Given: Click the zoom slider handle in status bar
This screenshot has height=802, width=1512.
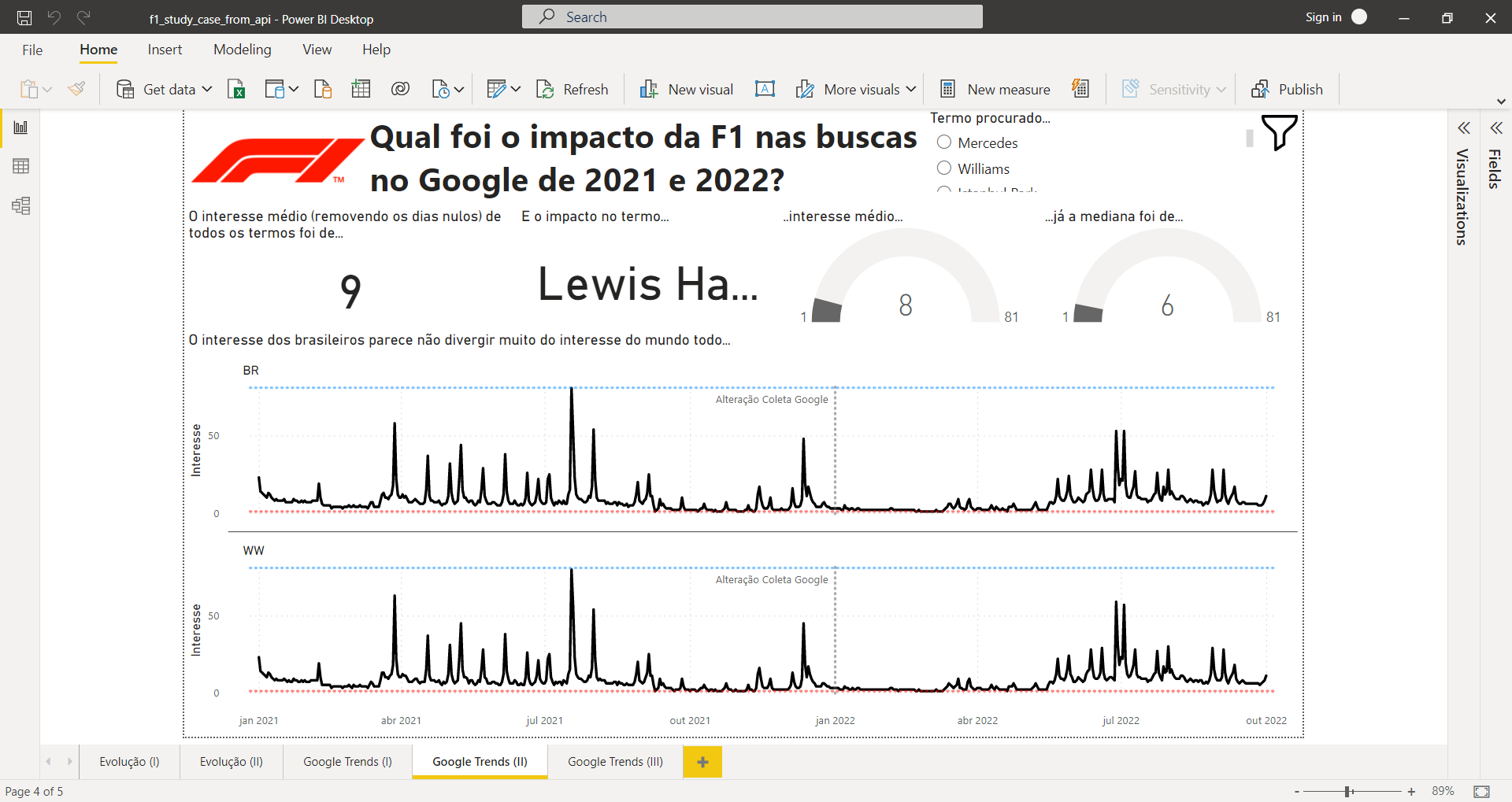Looking at the screenshot, I should click(x=1347, y=792).
